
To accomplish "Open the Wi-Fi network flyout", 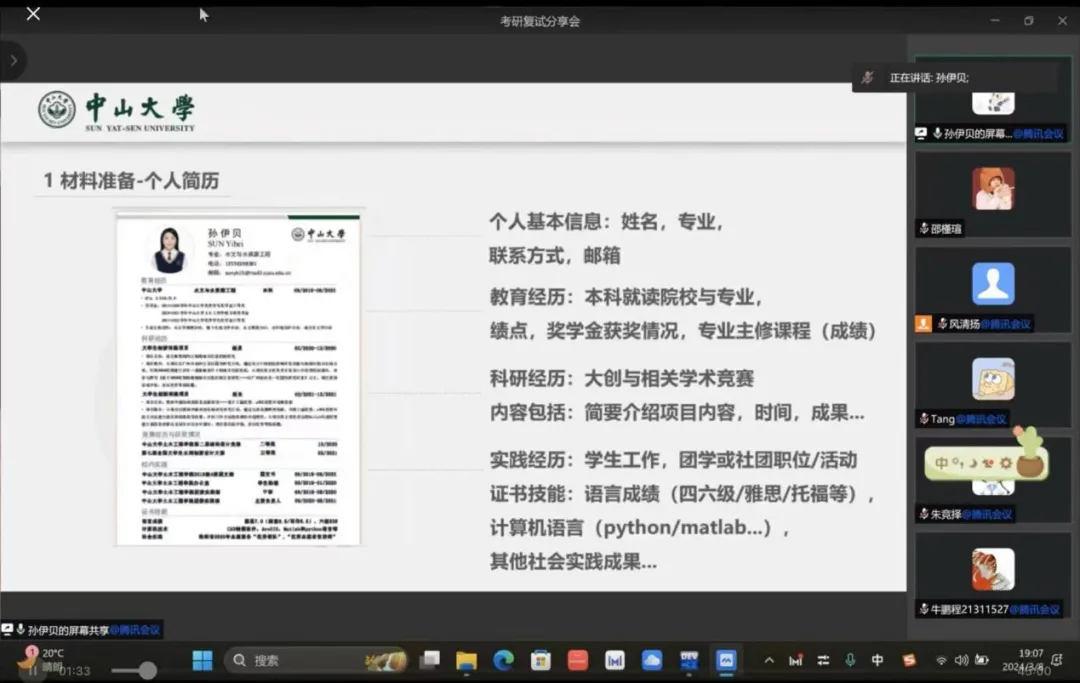I will pos(941,660).
